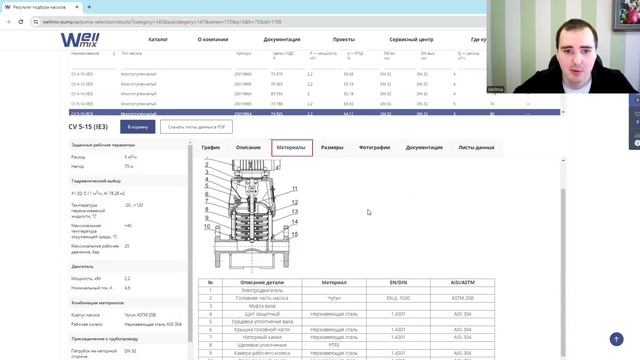Select the CV 4-12 (IE3) row
The image size is (640, 360).
point(314,84)
